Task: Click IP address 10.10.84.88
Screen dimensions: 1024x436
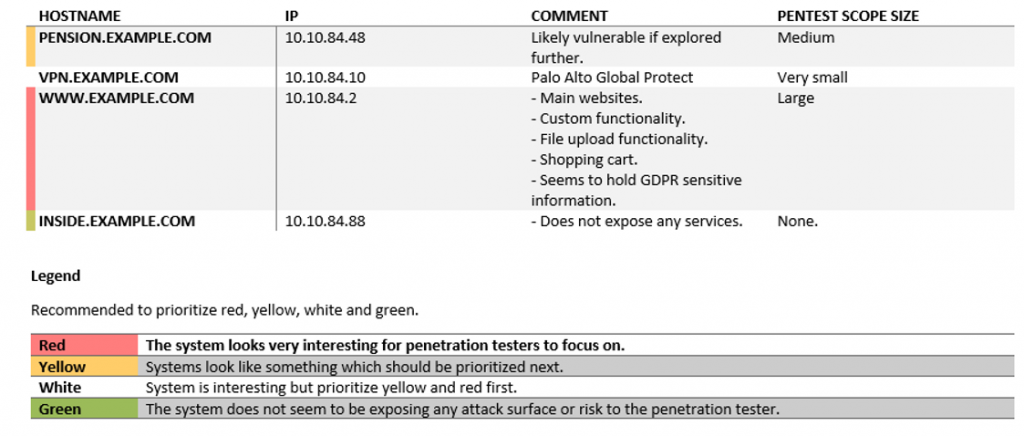Action: coord(325,221)
